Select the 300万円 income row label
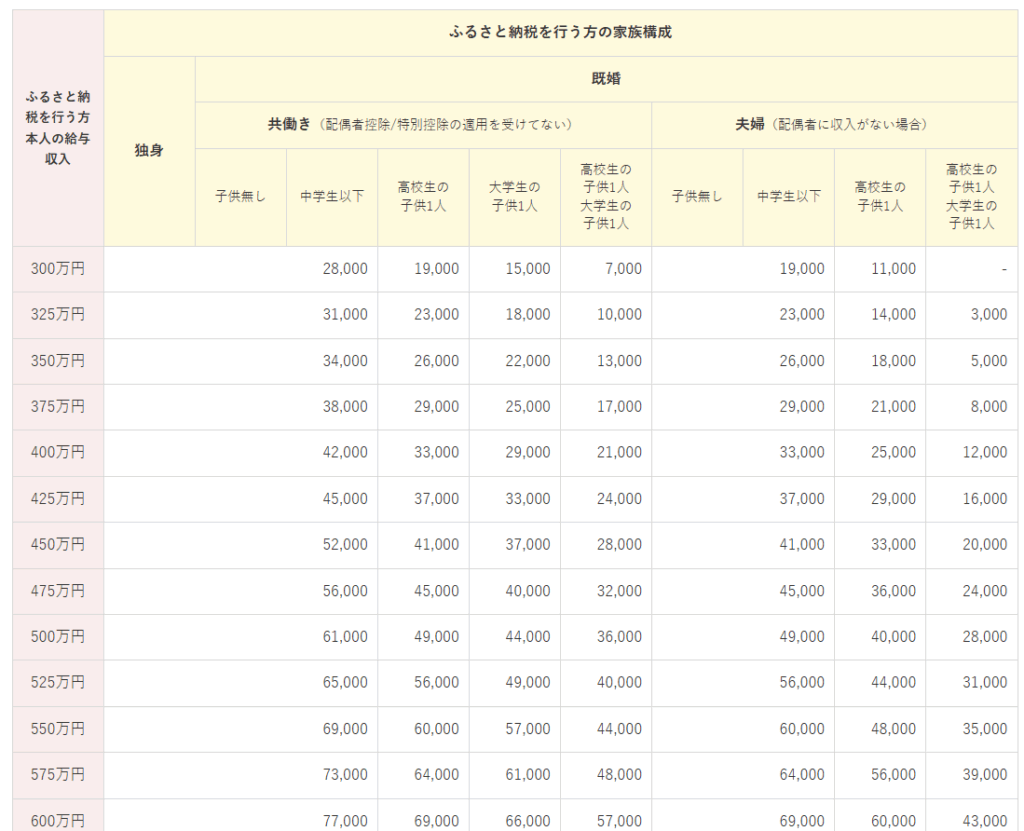Screen dimensions: 1024x831 (x=58, y=269)
